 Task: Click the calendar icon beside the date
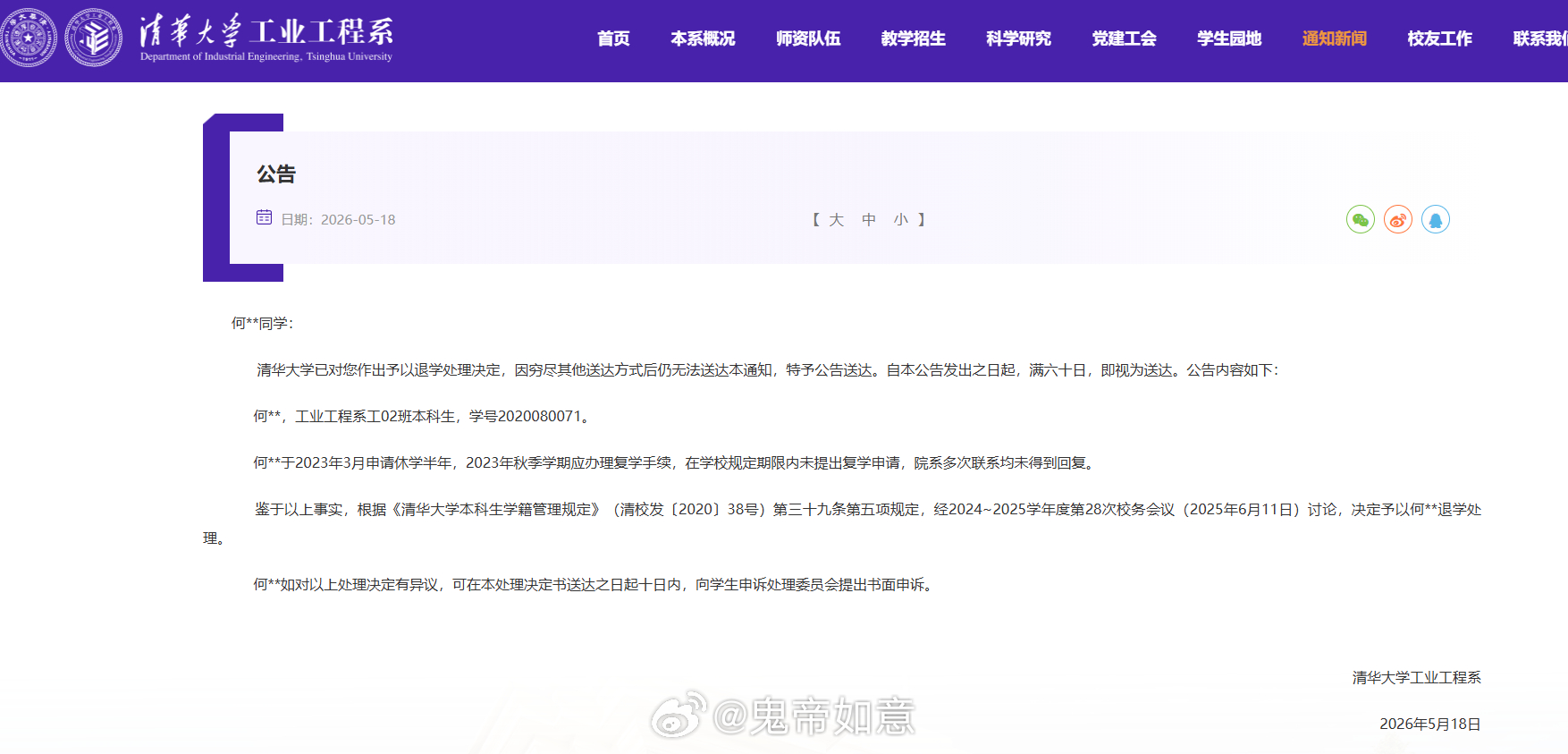click(264, 217)
